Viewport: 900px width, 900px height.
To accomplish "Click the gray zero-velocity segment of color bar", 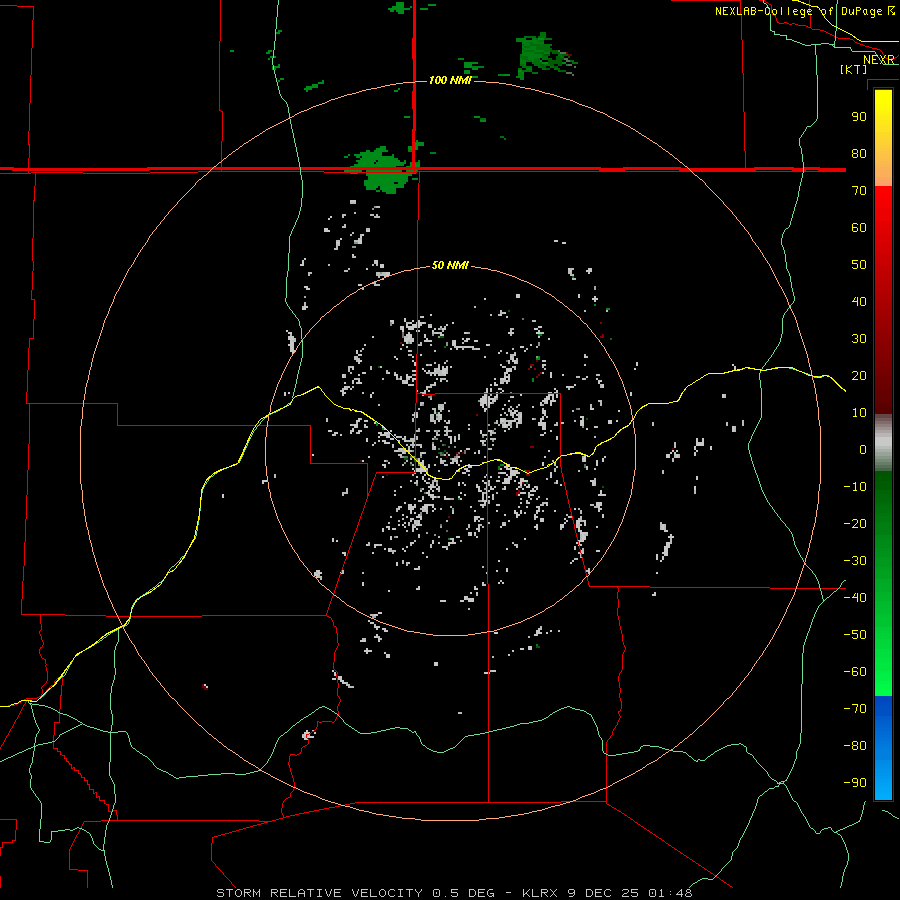I will [883, 443].
